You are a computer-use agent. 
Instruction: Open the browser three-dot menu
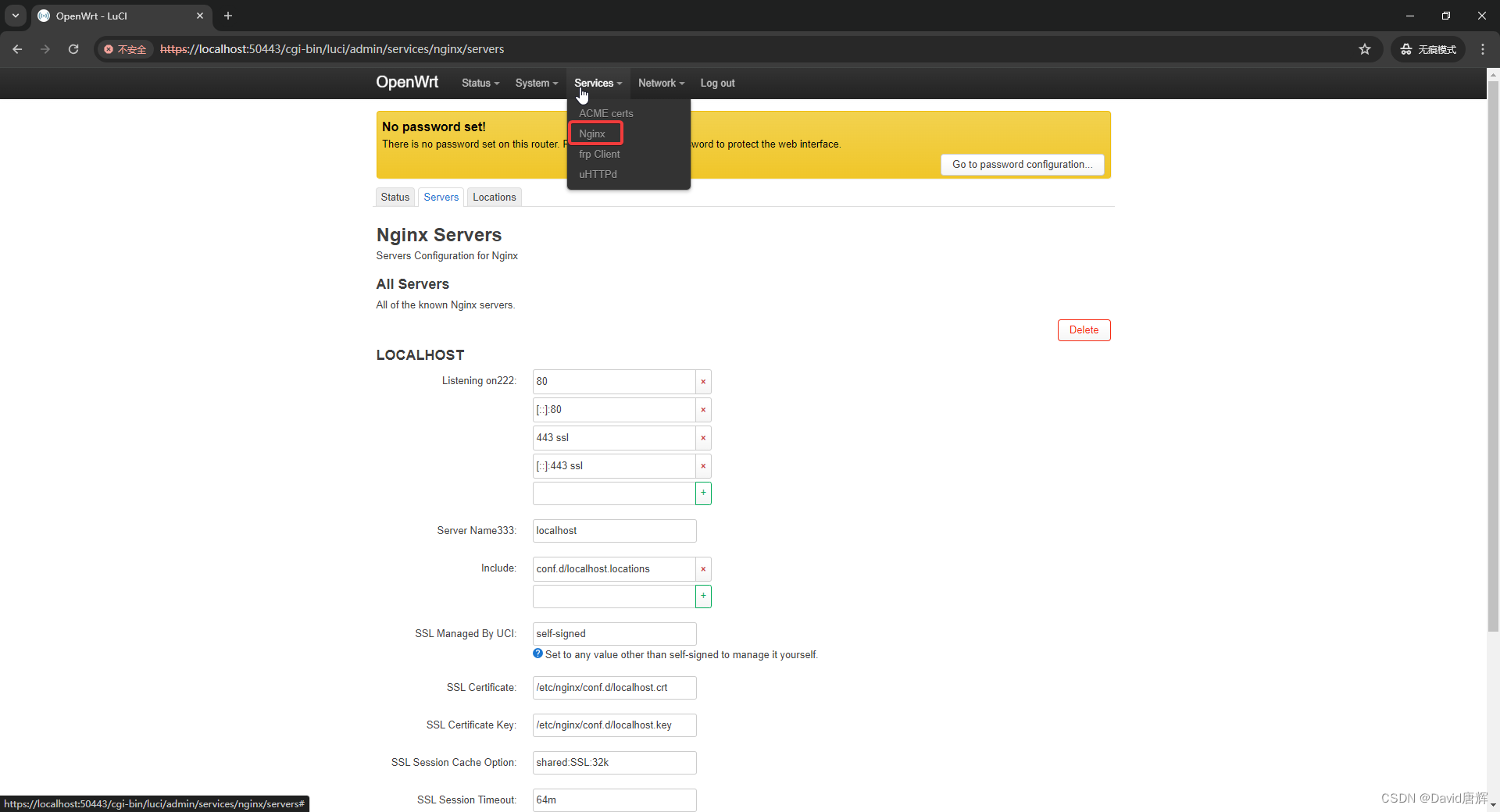click(x=1483, y=49)
